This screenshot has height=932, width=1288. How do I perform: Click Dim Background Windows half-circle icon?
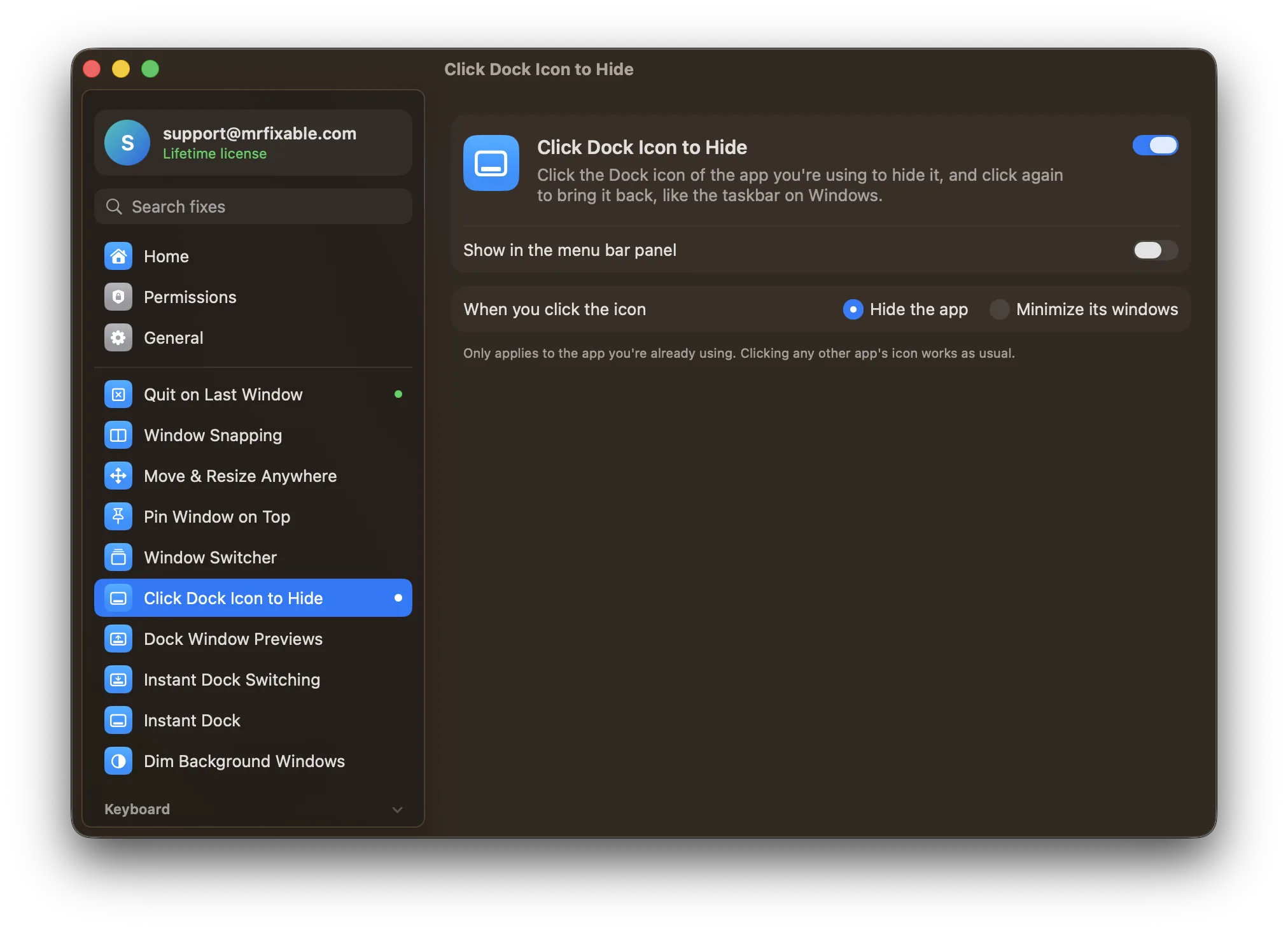pyautogui.click(x=118, y=761)
